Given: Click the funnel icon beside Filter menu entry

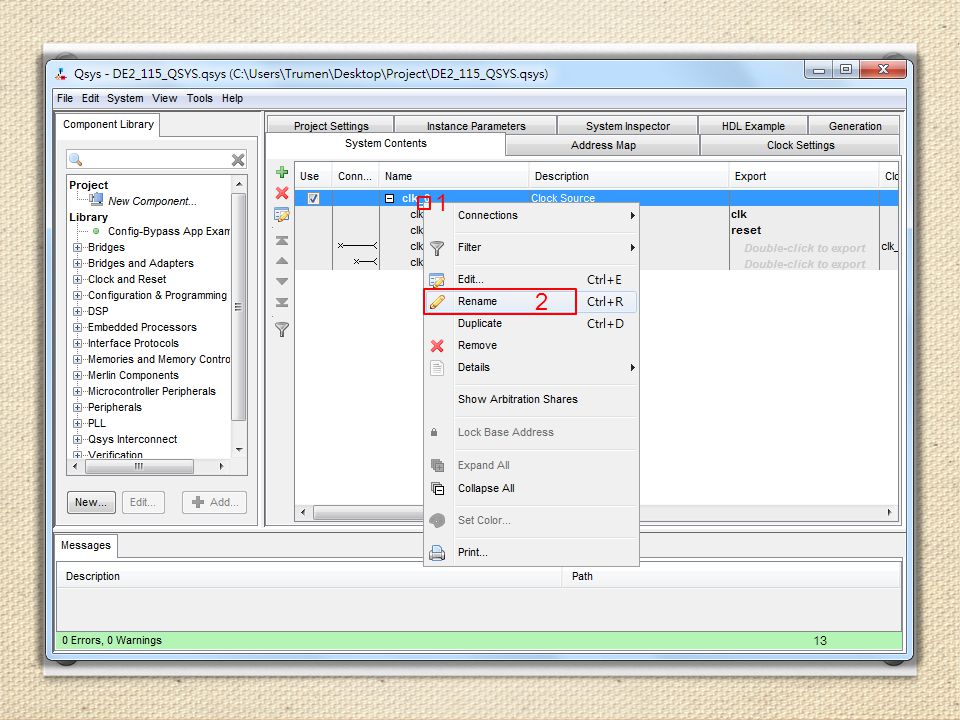Looking at the screenshot, I should click(x=437, y=248).
